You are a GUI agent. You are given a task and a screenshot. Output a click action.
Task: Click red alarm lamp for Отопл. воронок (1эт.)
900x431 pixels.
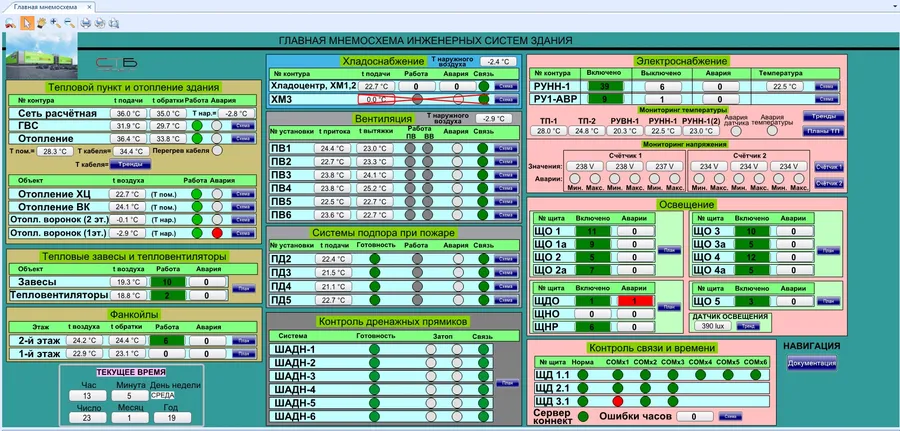pos(216,233)
